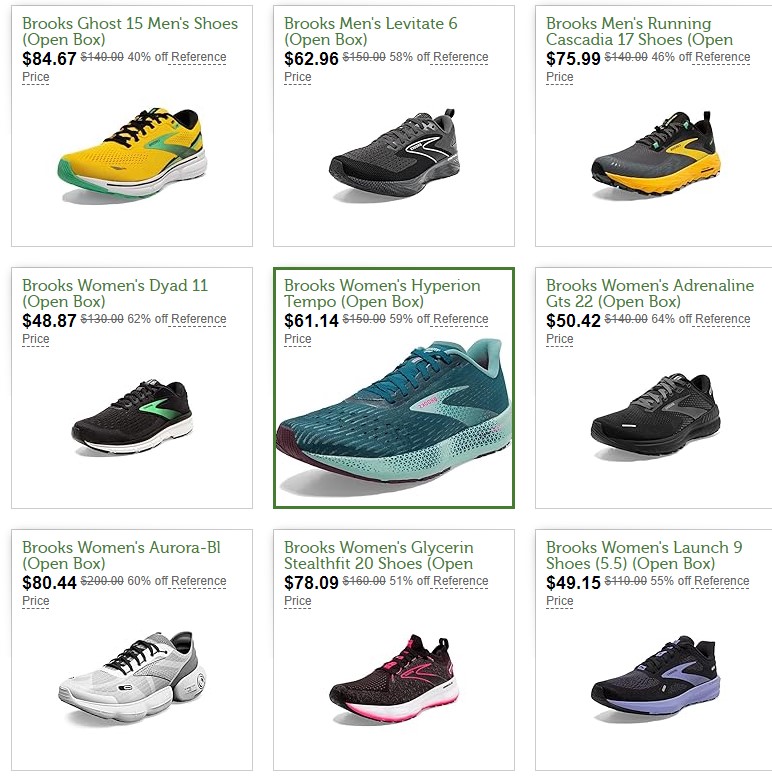
Task: Open Brooks Women's Aurora-Bl title link
Action: [x=121, y=555]
